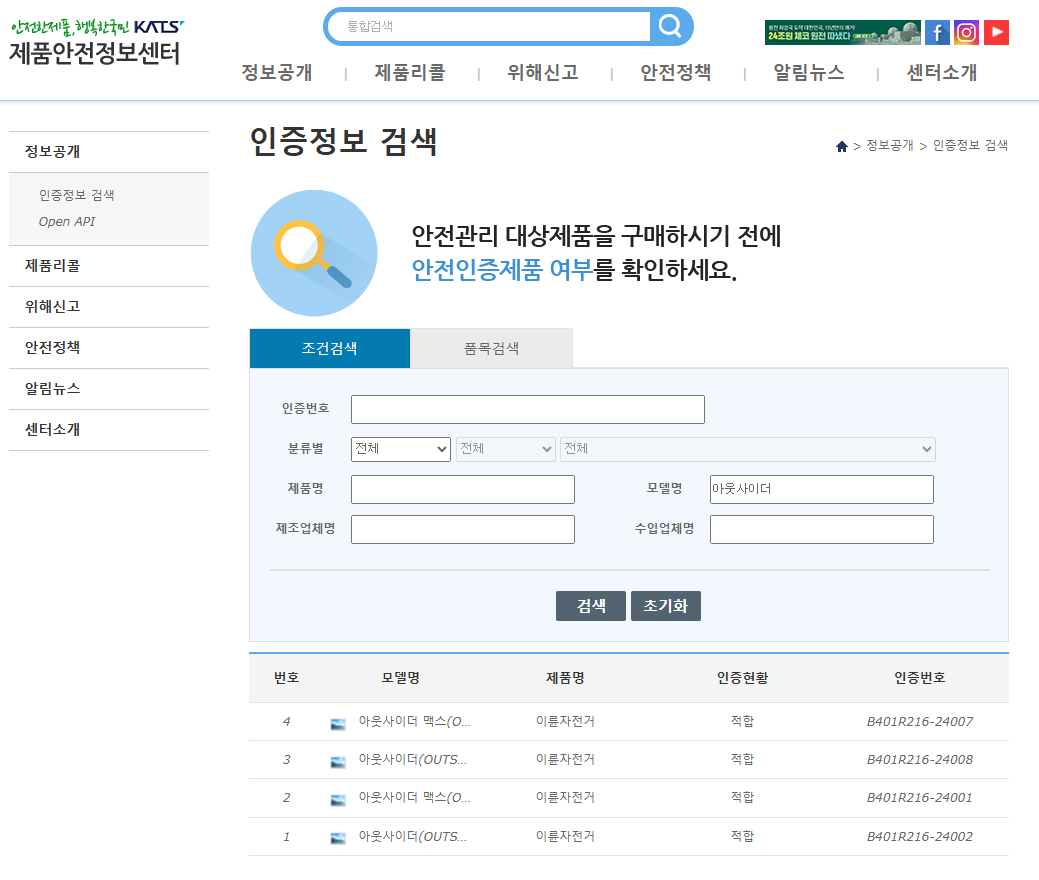The image size is (1039, 880).
Task: Open 센터소개 in top navigation
Action: coord(942,73)
